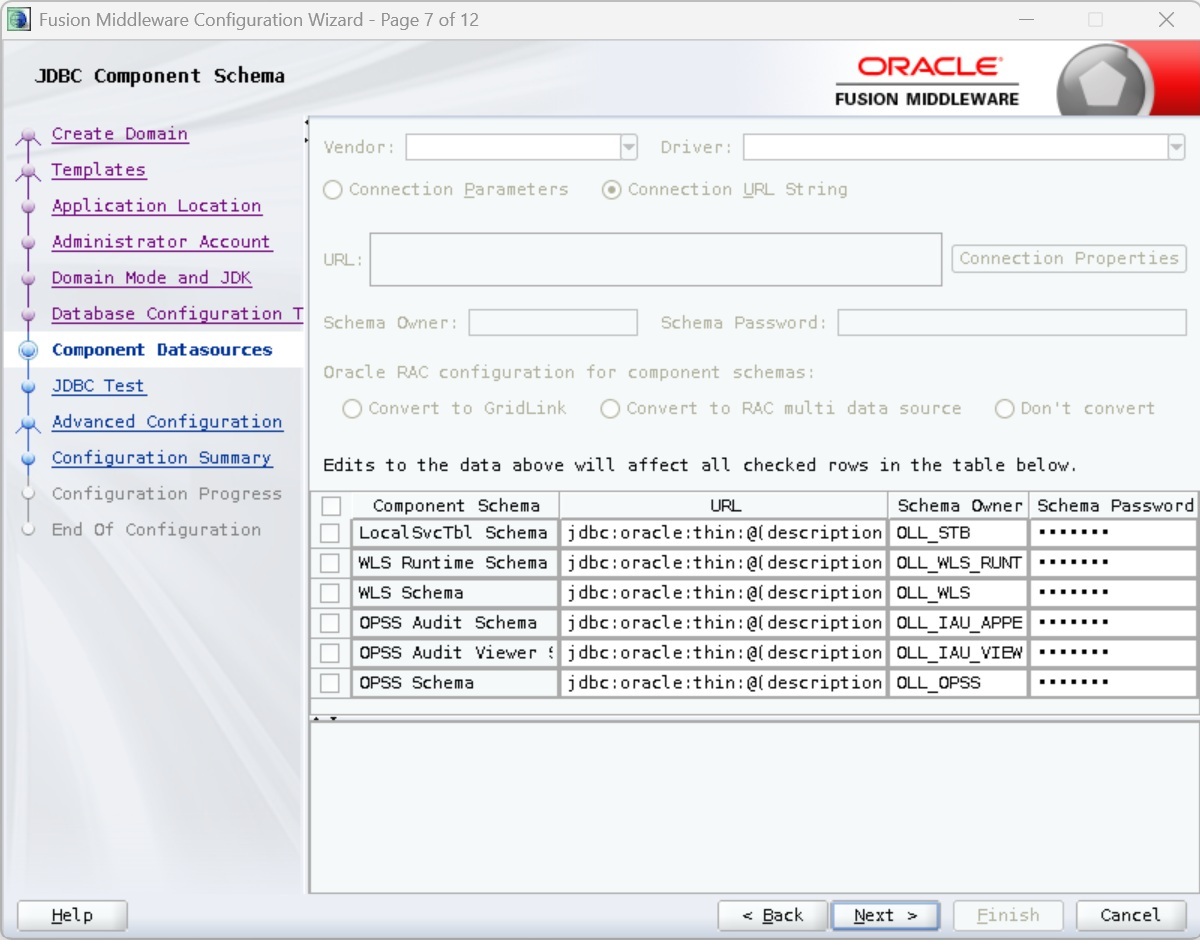Select the WLS Schema name cell
The height and width of the screenshot is (946, 1200).
(x=455, y=594)
